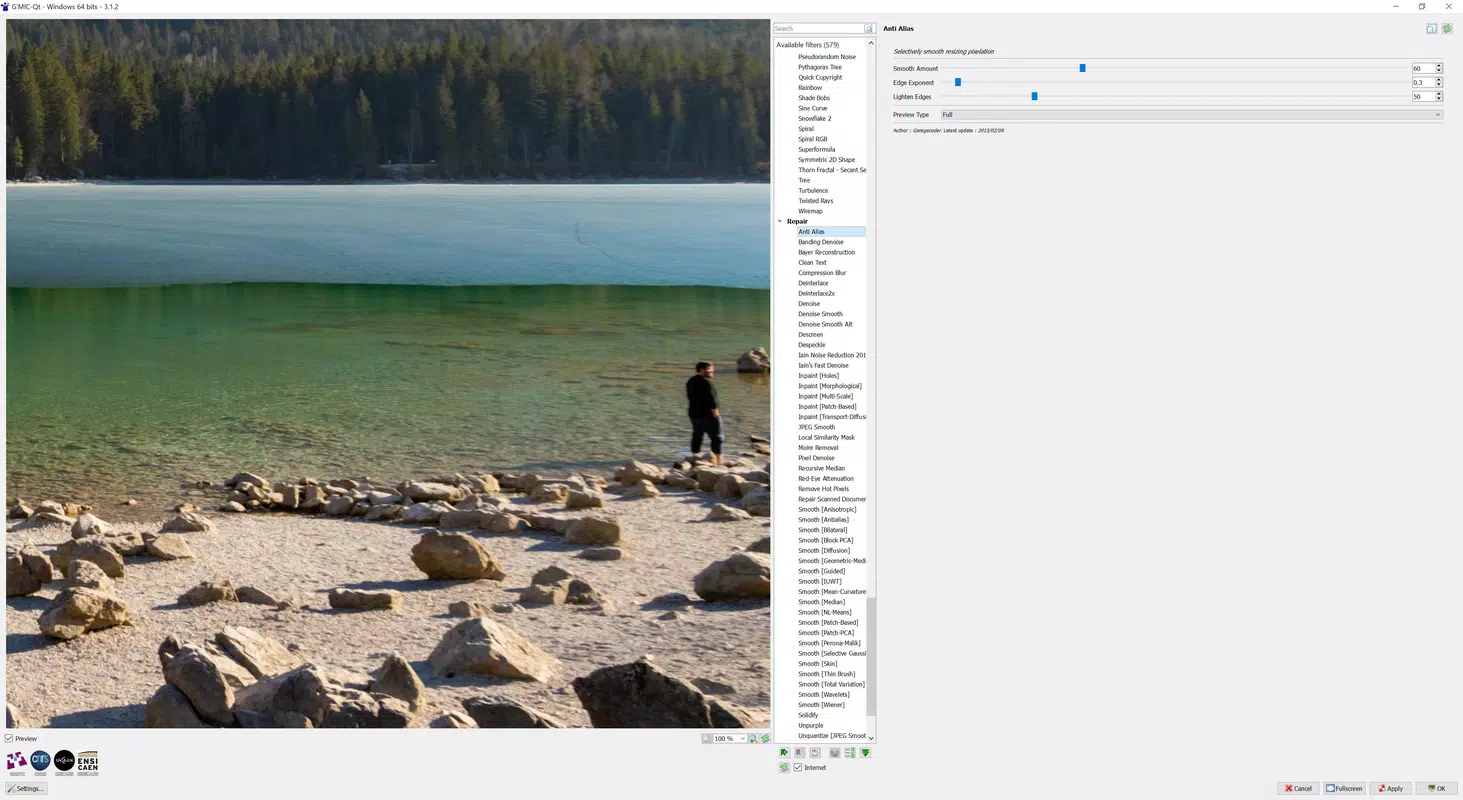Select the JPEG Smooth filter
Image resolution: width=1463 pixels, height=800 pixels.
tap(816, 427)
